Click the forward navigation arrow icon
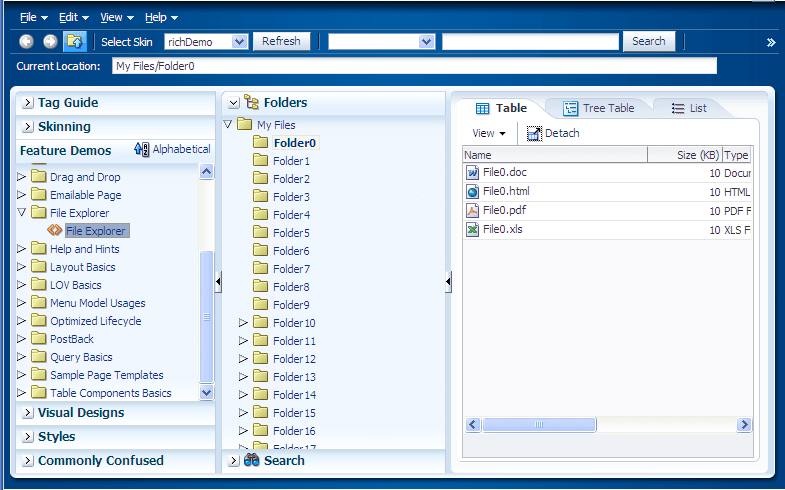This screenshot has width=785, height=490. click(50, 42)
